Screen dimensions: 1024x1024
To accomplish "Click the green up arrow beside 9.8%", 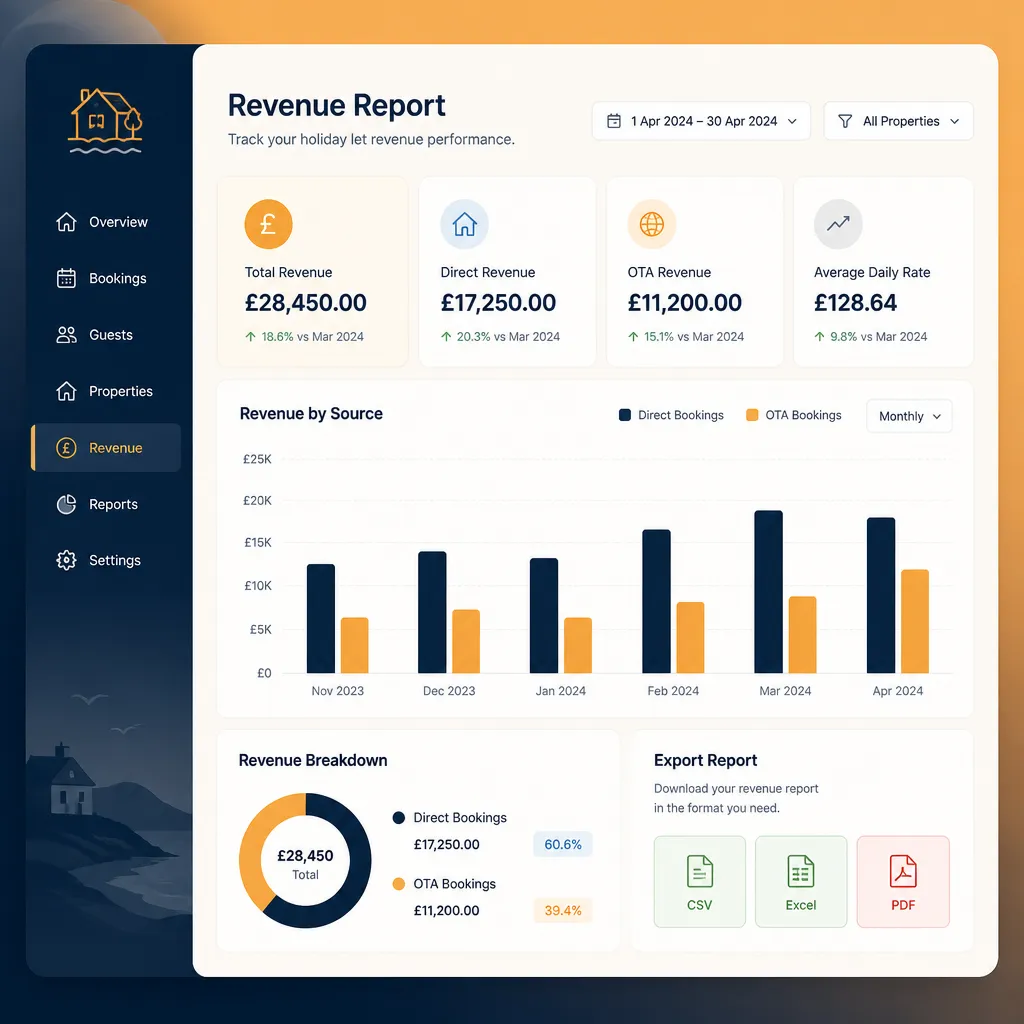I will click(x=820, y=337).
